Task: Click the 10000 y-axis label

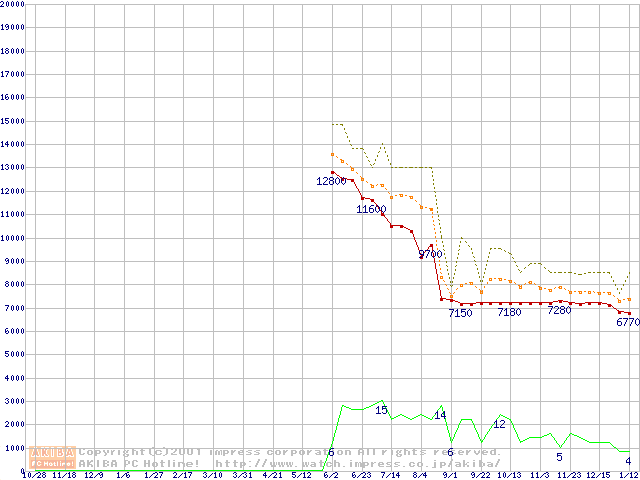Action: (12, 238)
